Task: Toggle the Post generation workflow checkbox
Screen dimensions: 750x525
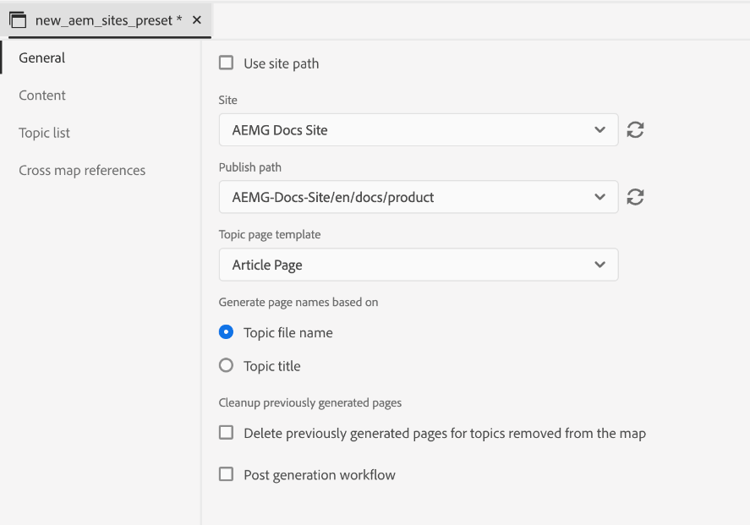Action: (x=226, y=474)
